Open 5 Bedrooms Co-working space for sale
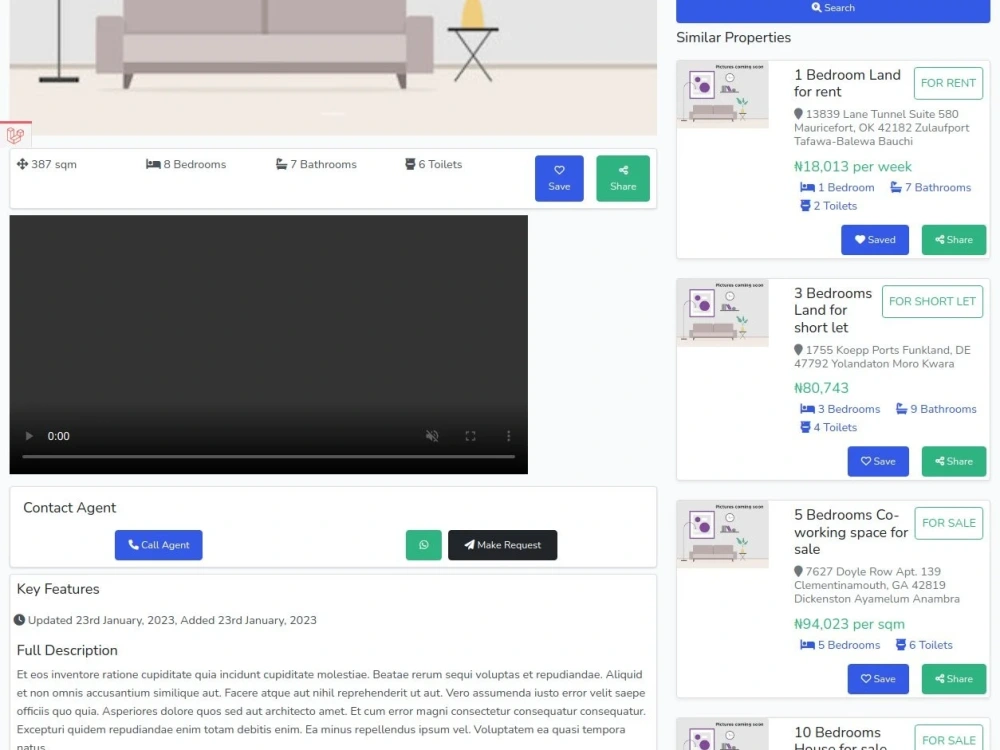The width and height of the screenshot is (1000, 750). pos(851,532)
